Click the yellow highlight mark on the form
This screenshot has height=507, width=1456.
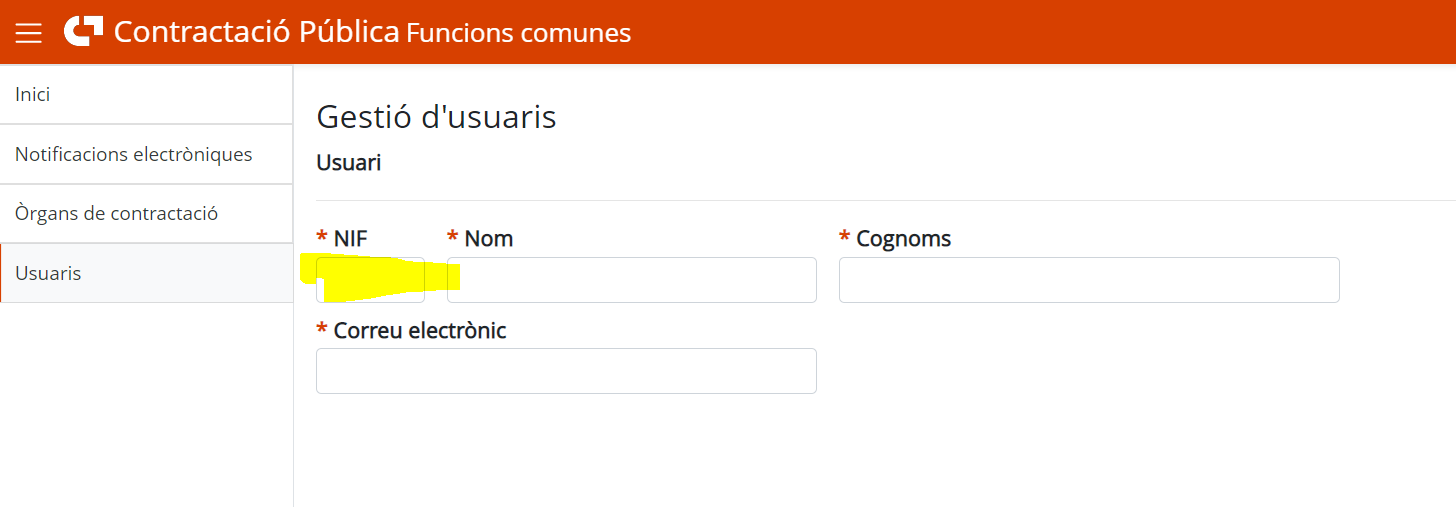pyautogui.click(x=380, y=278)
